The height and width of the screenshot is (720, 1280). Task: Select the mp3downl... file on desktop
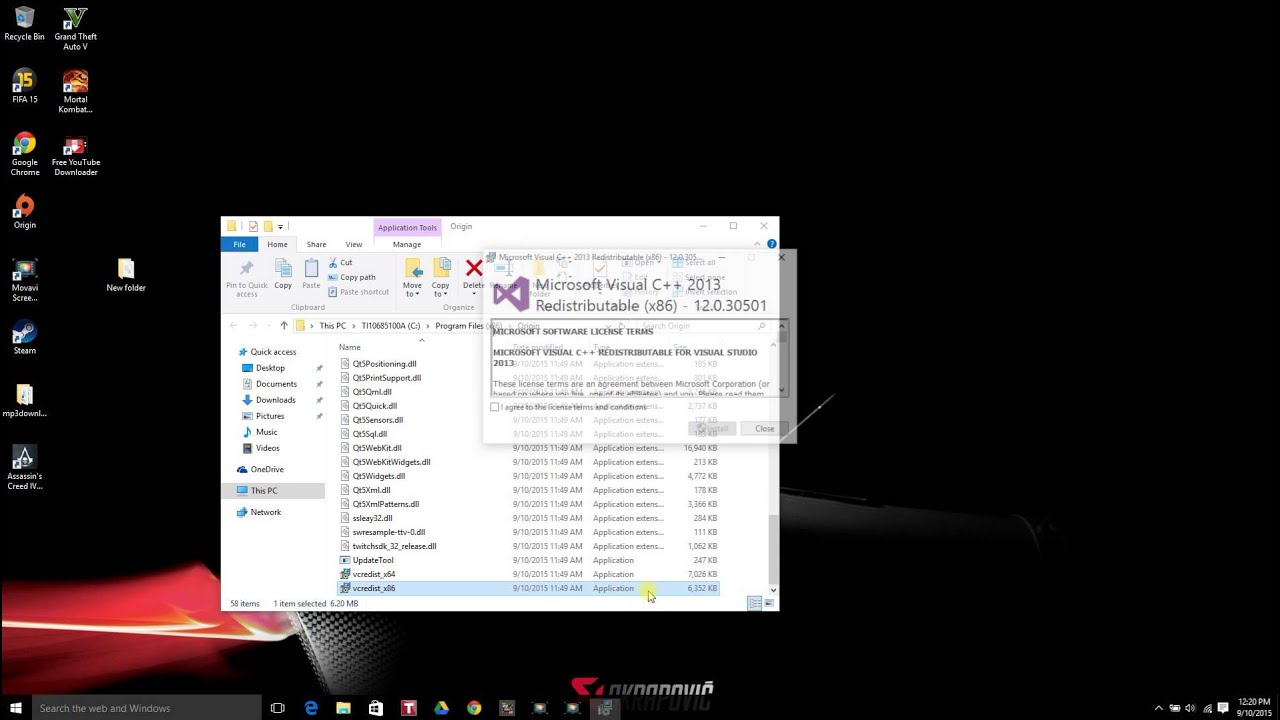point(24,400)
